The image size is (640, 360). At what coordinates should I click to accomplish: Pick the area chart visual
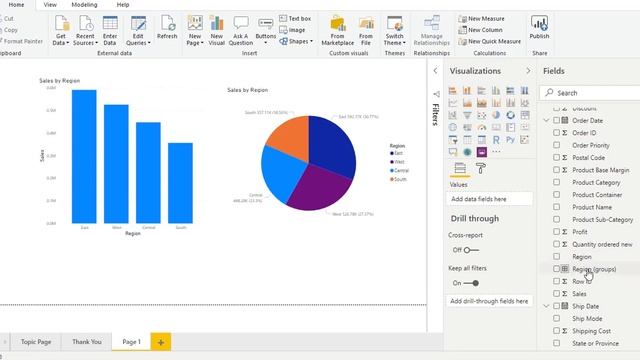click(x=467, y=103)
